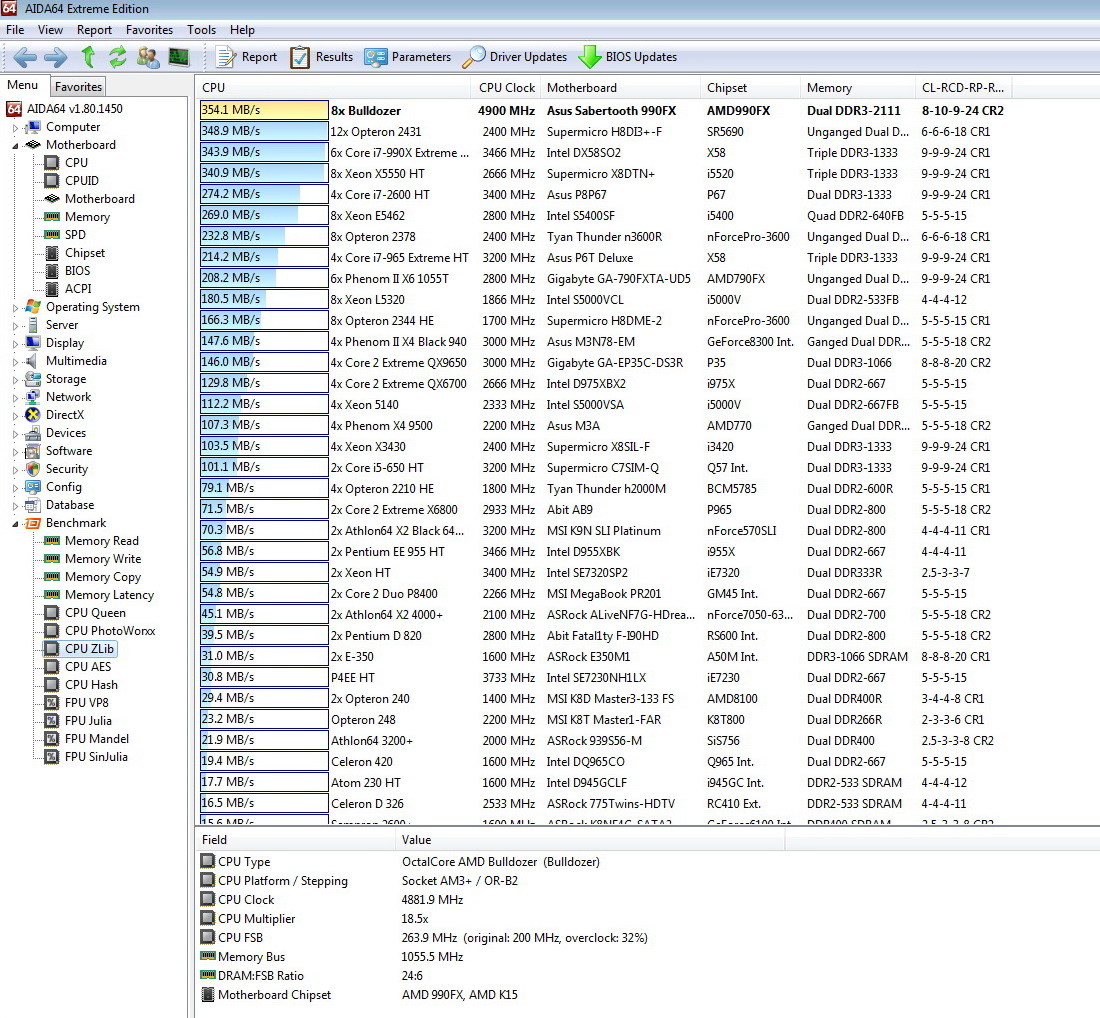
Task: Click the users icon in toolbar
Action: (148, 57)
